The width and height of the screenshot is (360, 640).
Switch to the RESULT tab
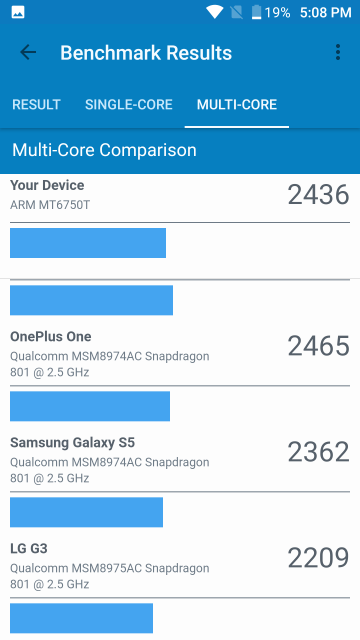(36, 104)
